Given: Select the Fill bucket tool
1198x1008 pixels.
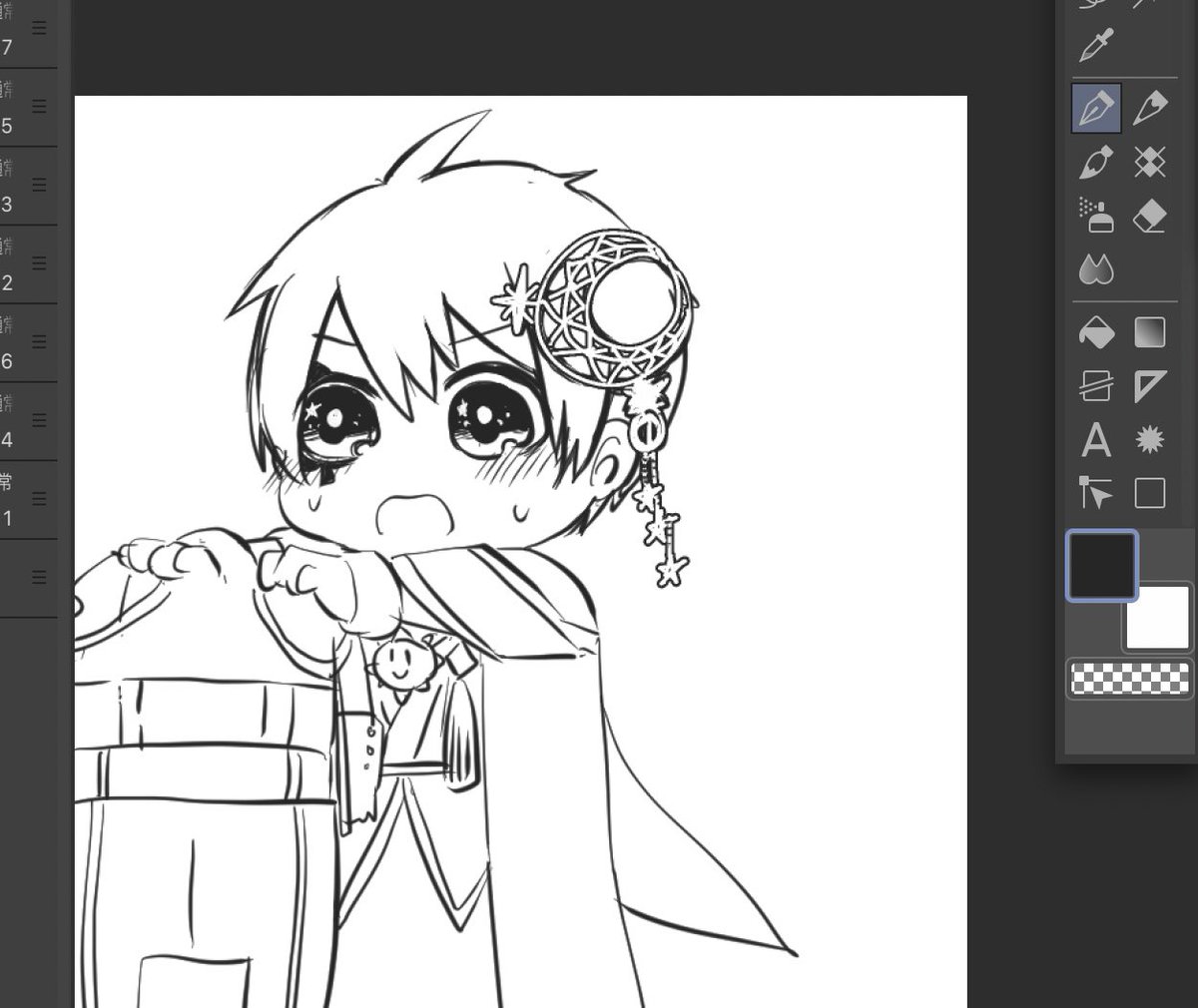Looking at the screenshot, I should pos(1096,332).
